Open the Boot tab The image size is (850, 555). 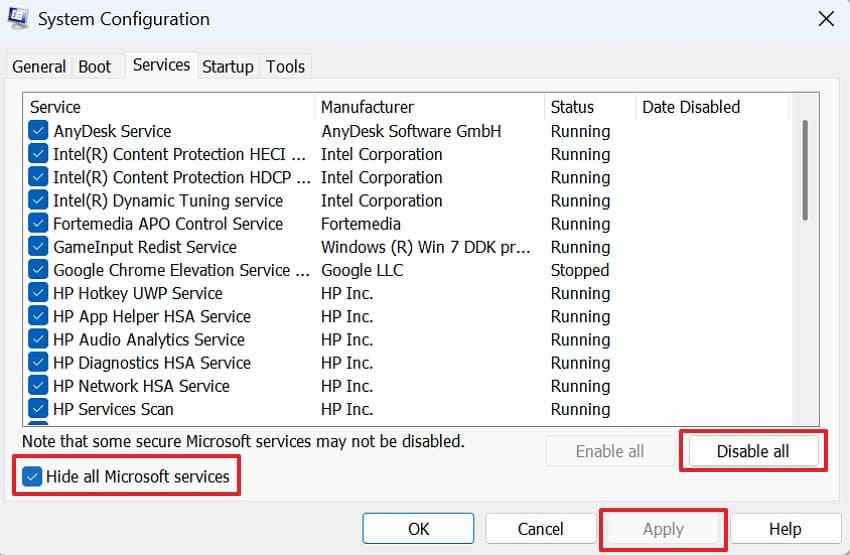tap(95, 67)
